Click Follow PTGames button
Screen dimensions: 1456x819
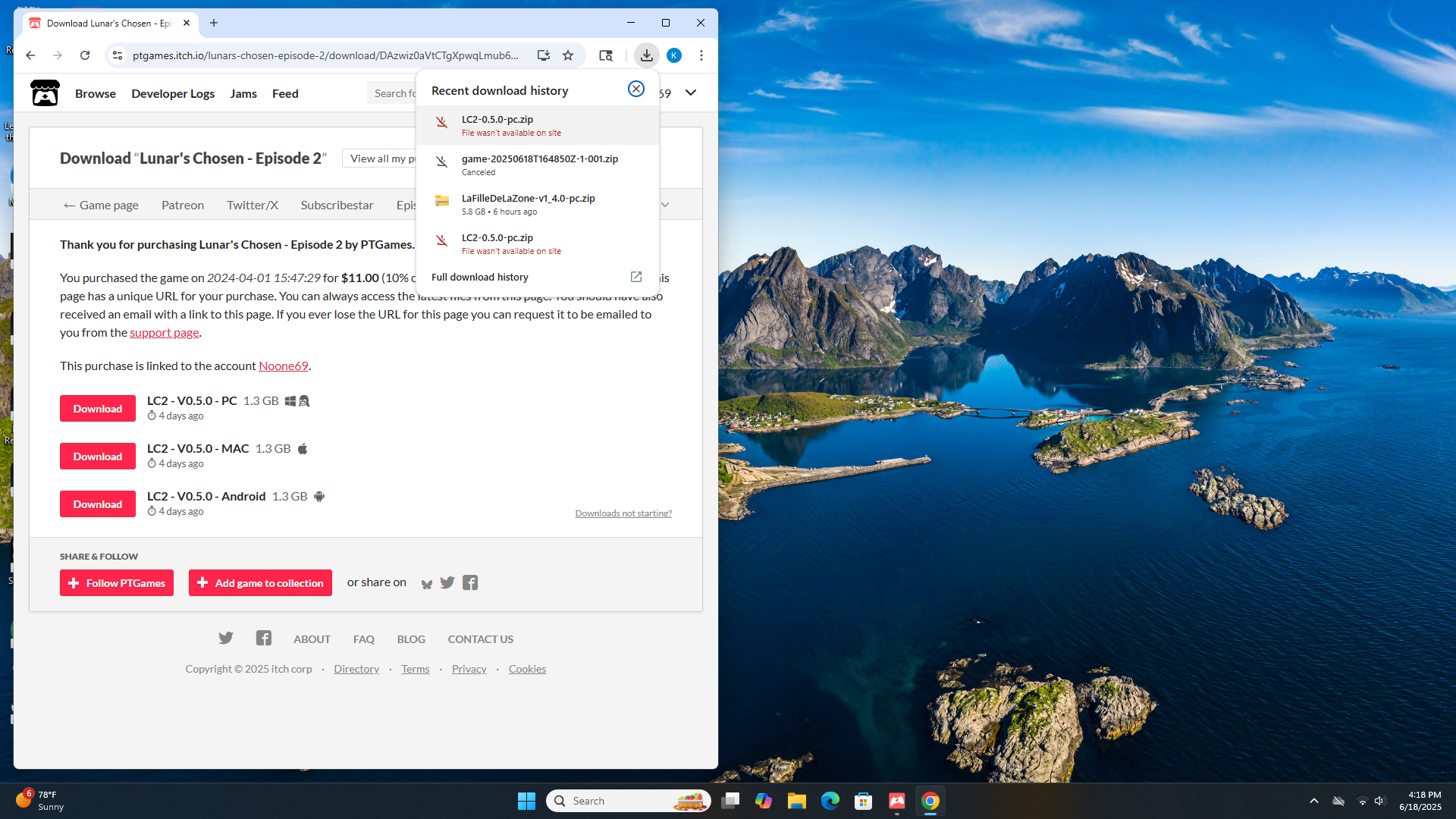click(x=117, y=582)
